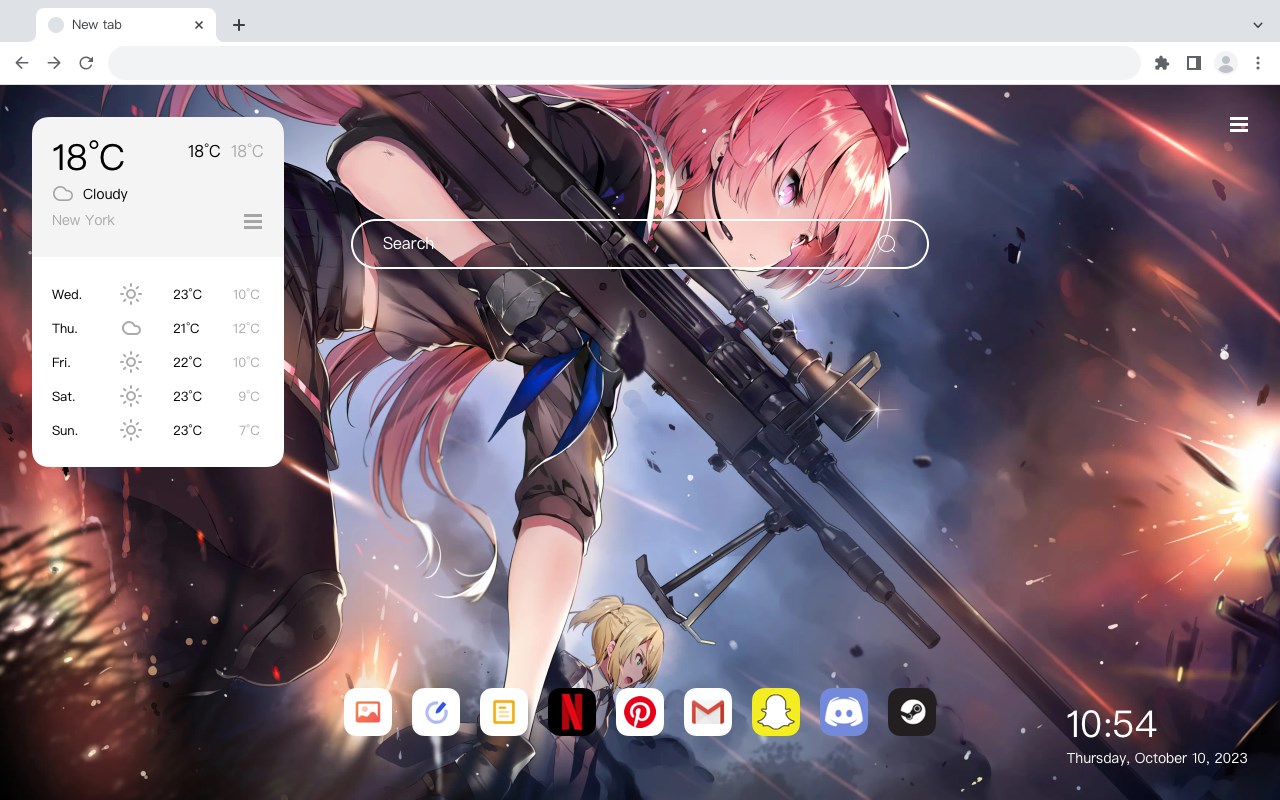Open the Photos gallery shortcut icon

368,712
